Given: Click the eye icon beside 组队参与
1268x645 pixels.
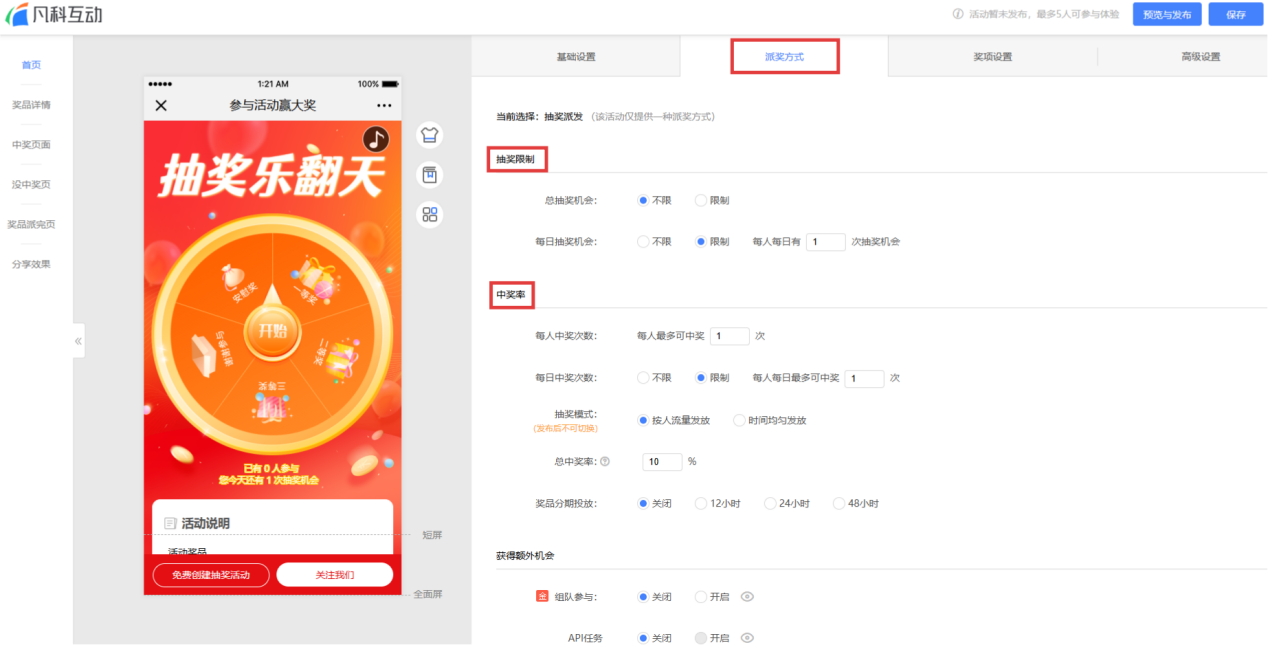Looking at the screenshot, I should pyautogui.click(x=746, y=597).
